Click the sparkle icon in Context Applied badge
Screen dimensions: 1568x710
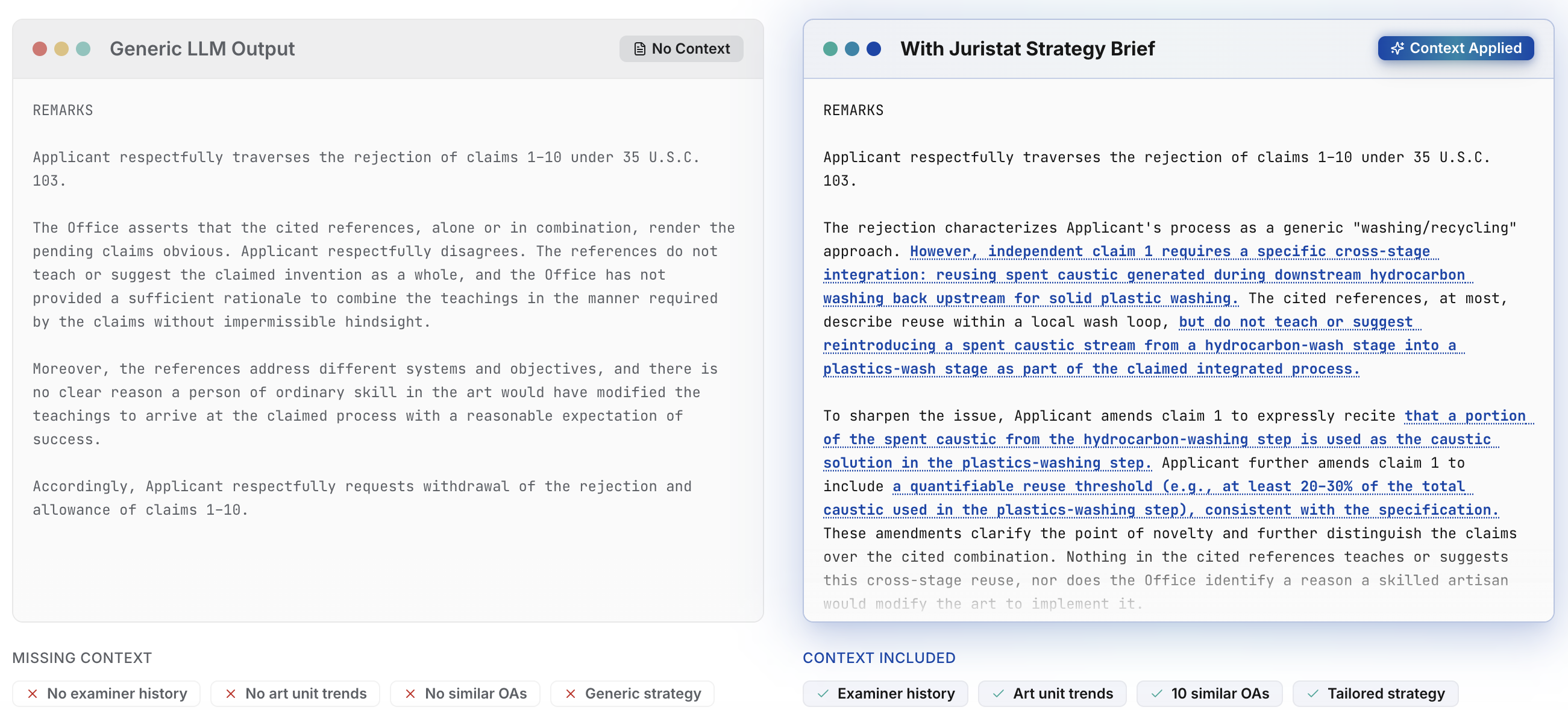[x=1397, y=48]
